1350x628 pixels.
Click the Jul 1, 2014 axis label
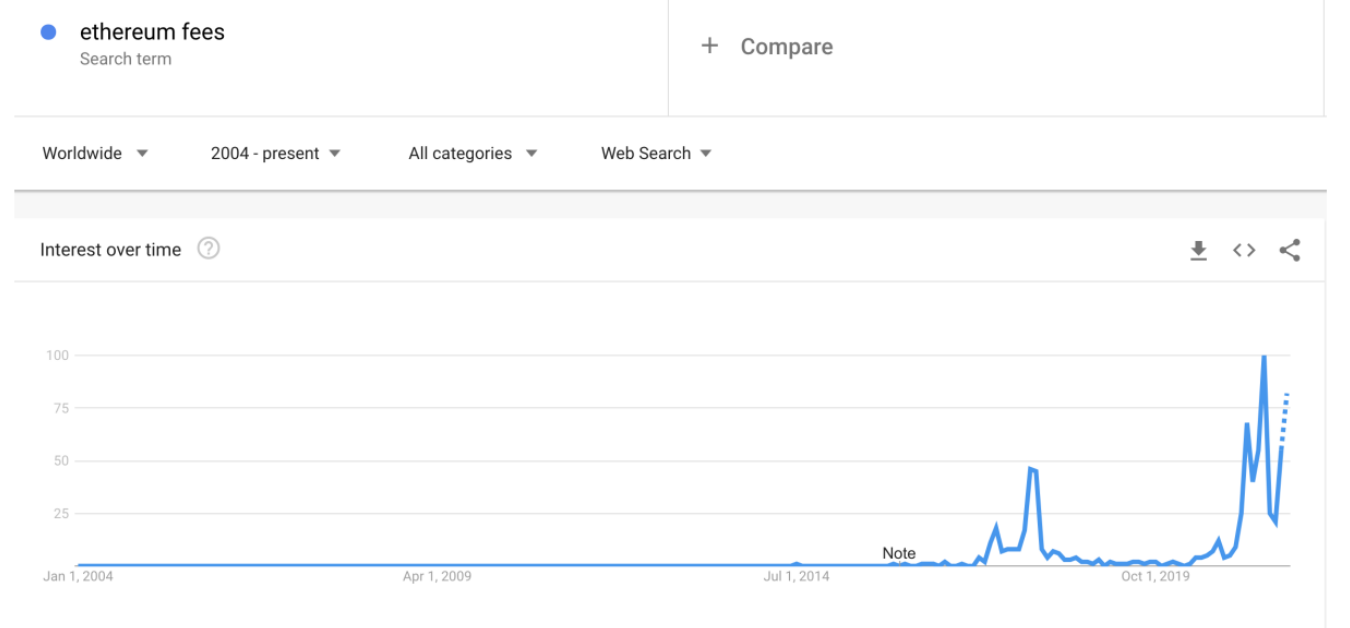[796, 577]
